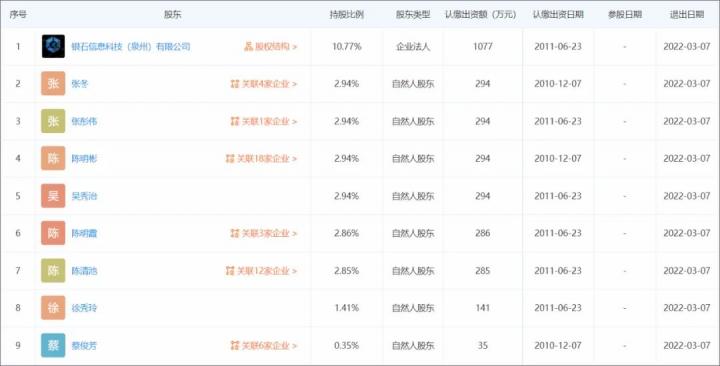
Task: Select 2010-12-07 date in 蔡俊芳 row
Action: pos(558,346)
